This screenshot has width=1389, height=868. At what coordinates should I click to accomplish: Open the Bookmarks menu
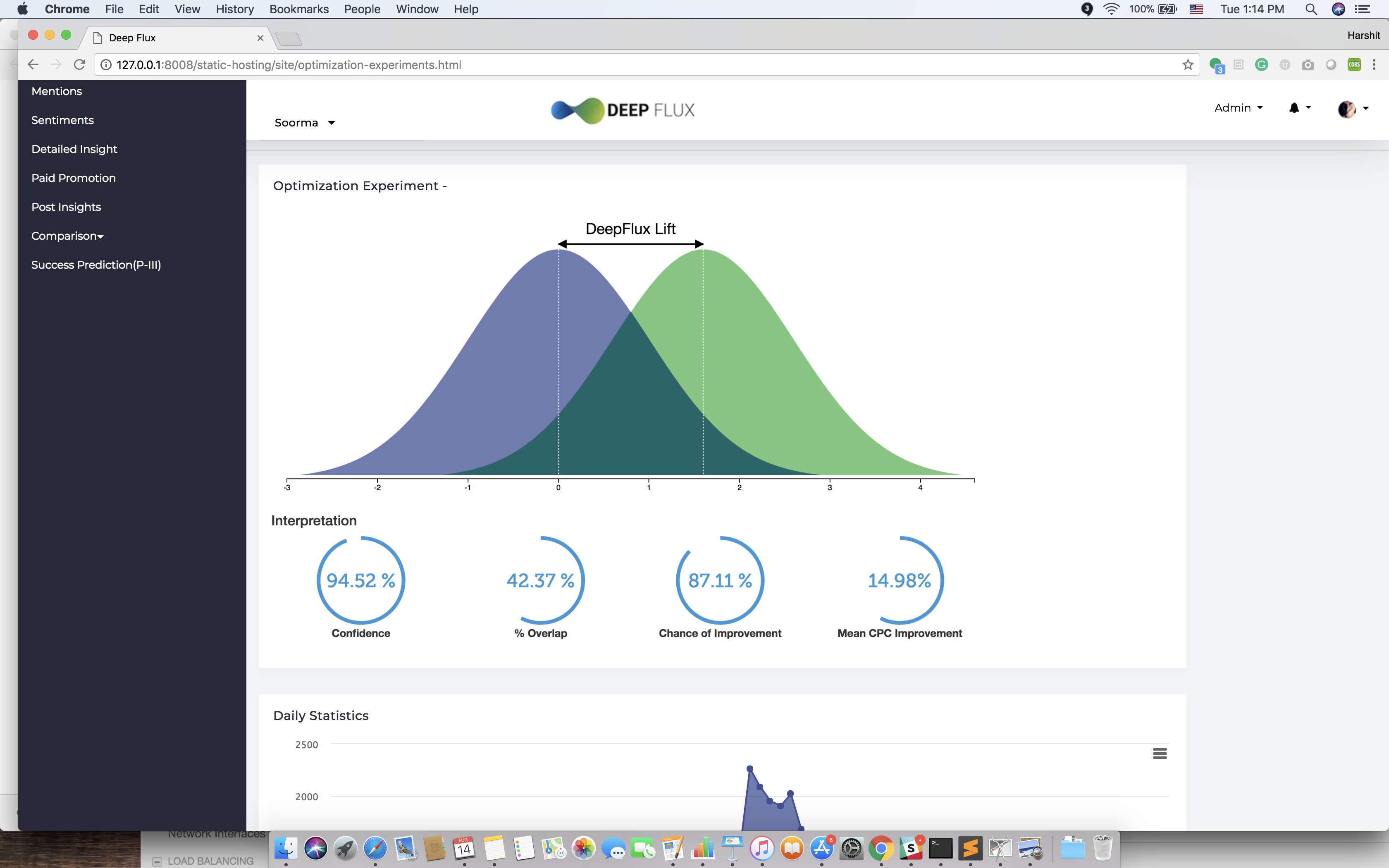point(298,9)
